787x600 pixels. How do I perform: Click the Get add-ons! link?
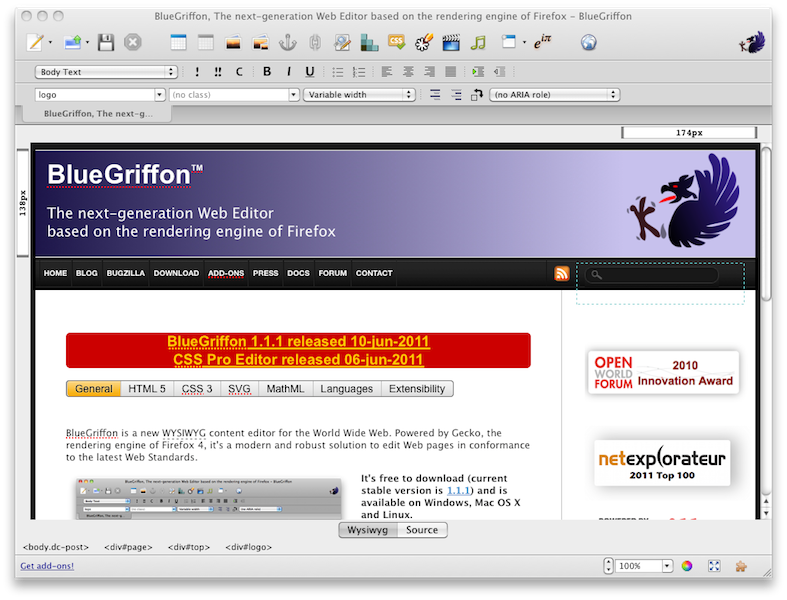[47, 566]
